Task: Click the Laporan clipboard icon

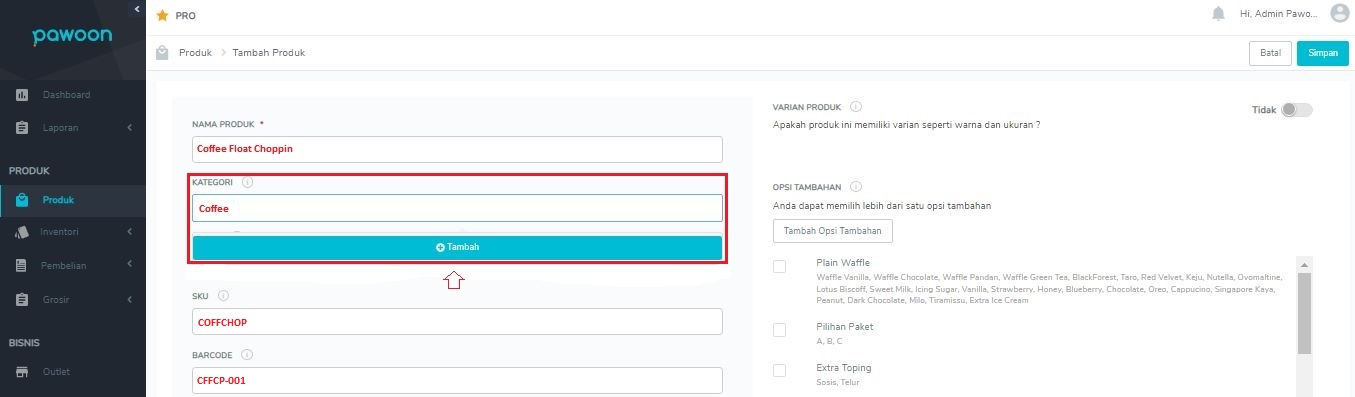Action: (21, 128)
